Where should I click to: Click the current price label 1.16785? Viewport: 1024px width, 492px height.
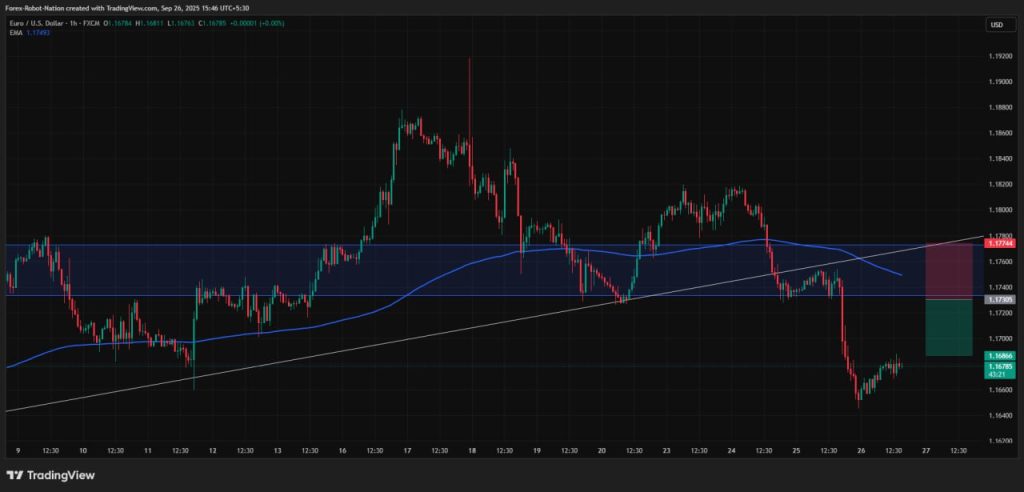coord(999,366)
